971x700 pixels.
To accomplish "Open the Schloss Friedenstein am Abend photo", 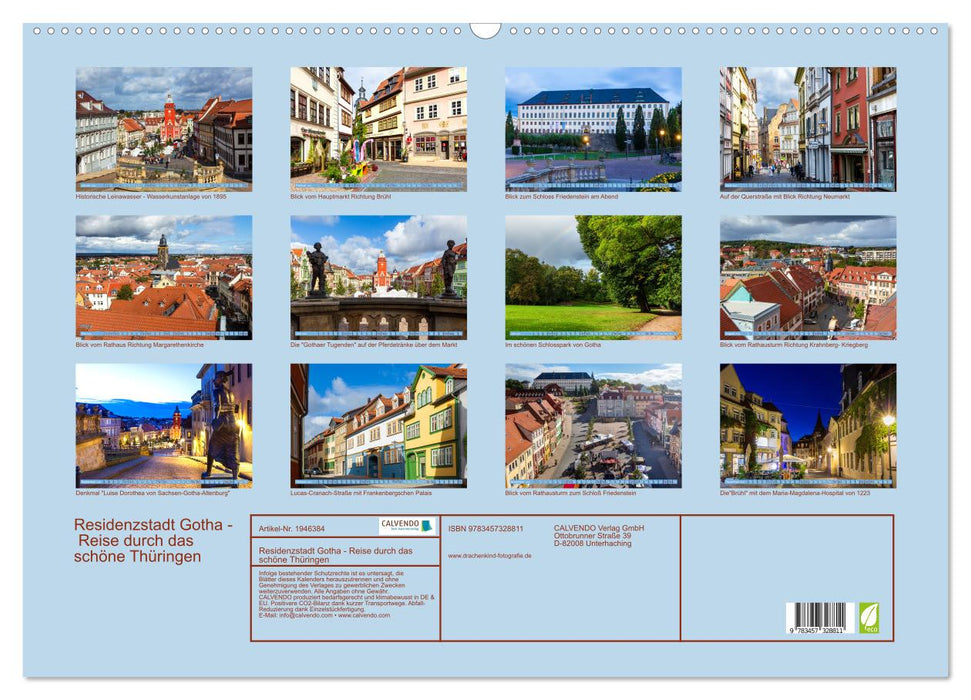I will [593, 128].
